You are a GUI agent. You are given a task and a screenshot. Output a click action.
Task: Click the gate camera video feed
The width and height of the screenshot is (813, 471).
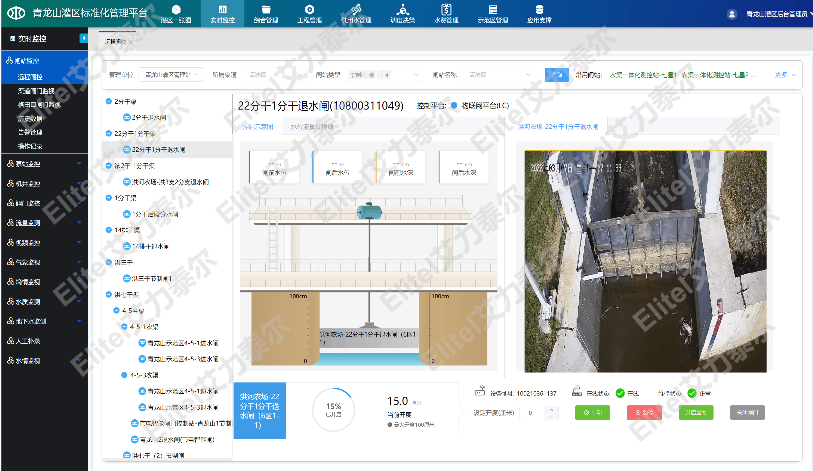(641, 262)
